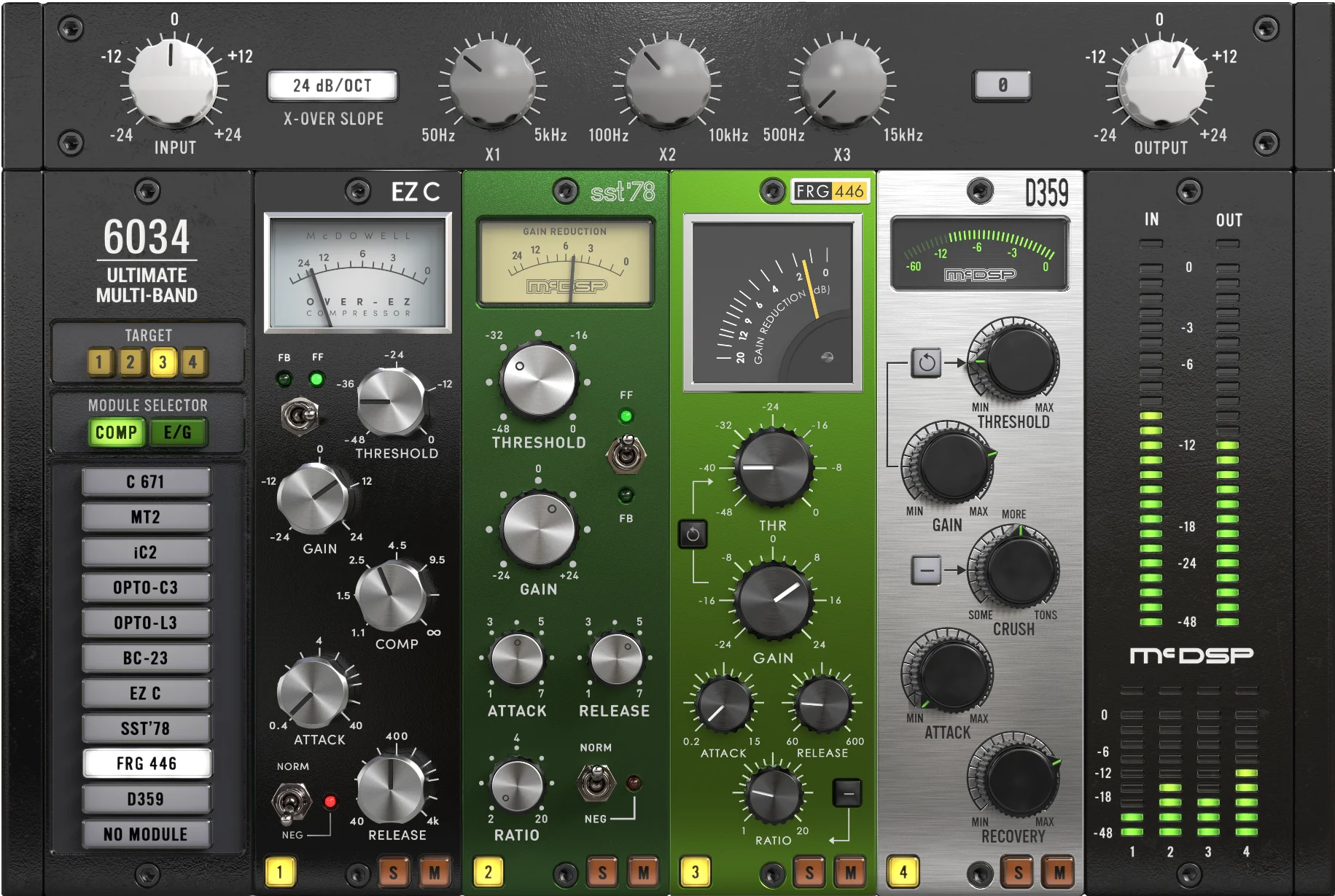The image size is (1335, 896).
Task: Select target band 4
Action: click(193, 362)
